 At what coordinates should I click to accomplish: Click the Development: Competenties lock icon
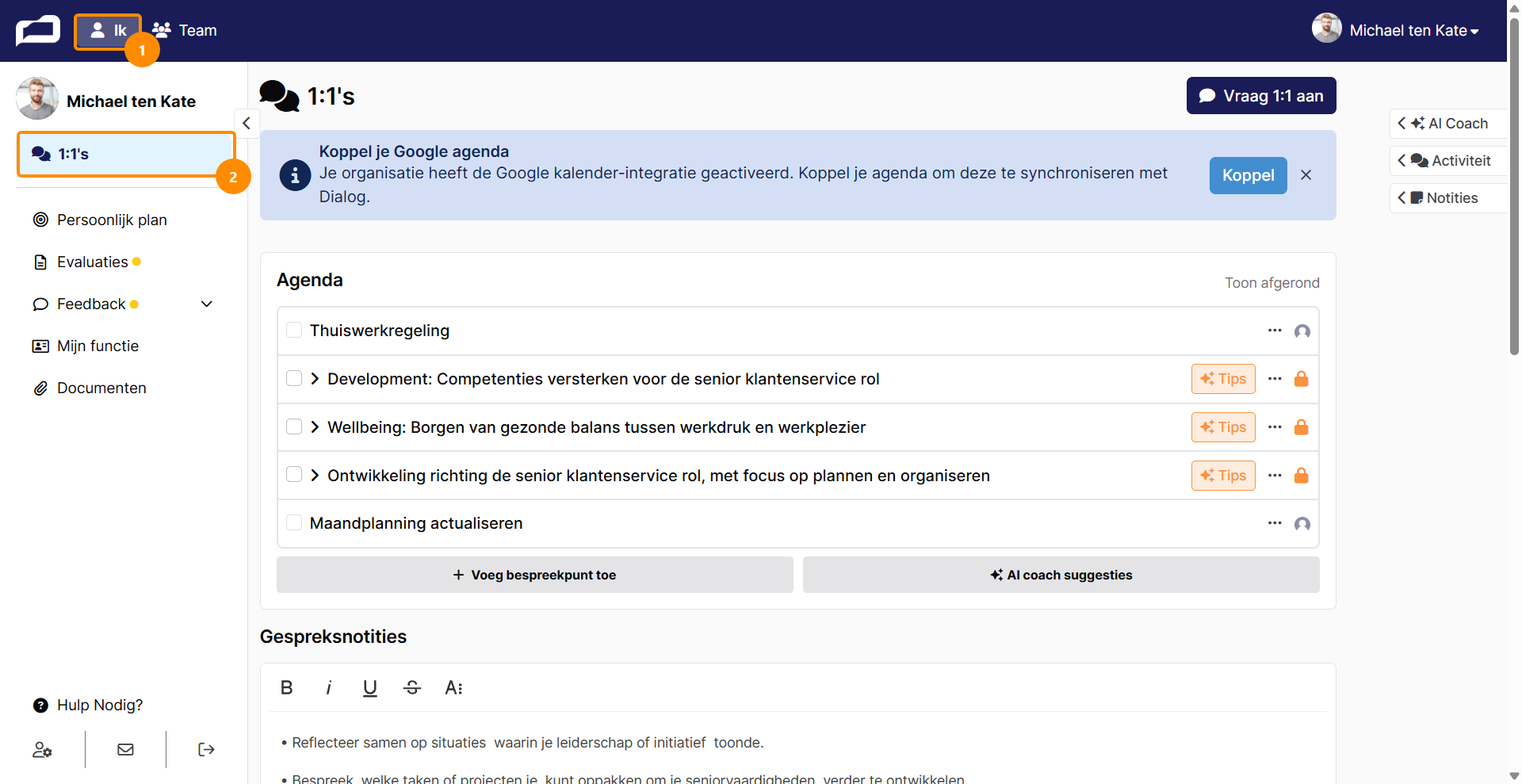1301,379
